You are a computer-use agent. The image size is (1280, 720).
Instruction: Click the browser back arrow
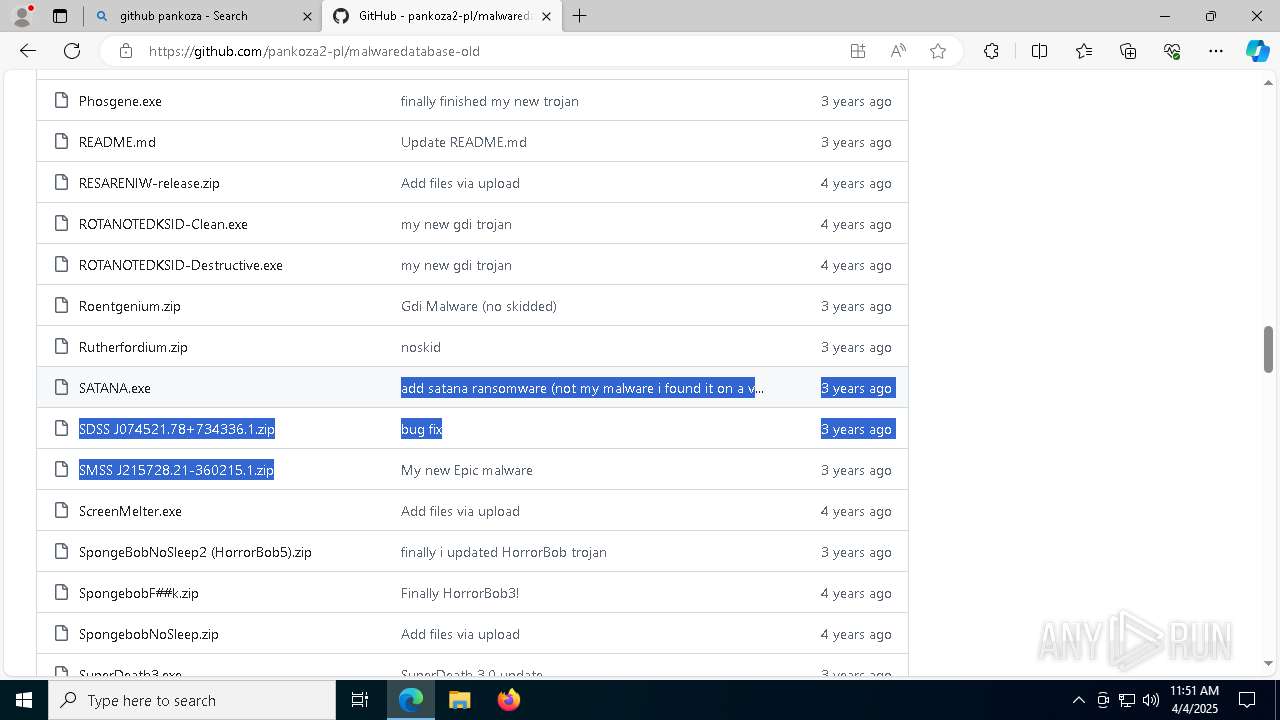(x=28, y=51)
